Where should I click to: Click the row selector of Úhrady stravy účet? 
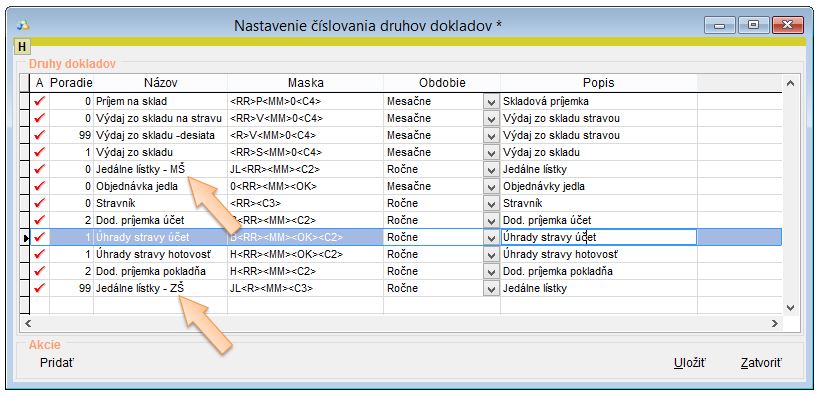tap(25, 237)
